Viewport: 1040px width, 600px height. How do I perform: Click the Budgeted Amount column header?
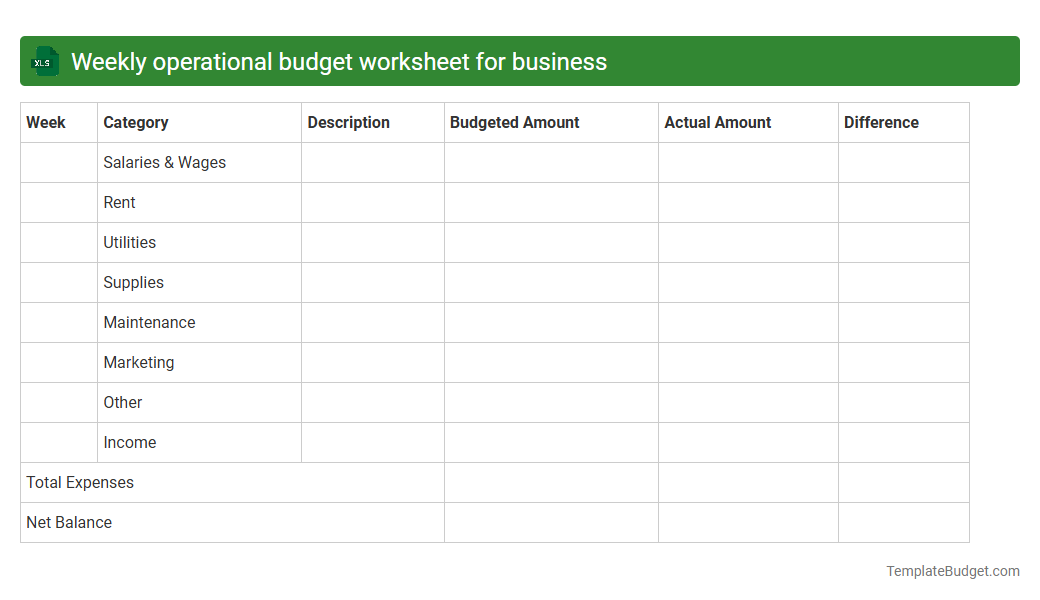coord(514,122)
